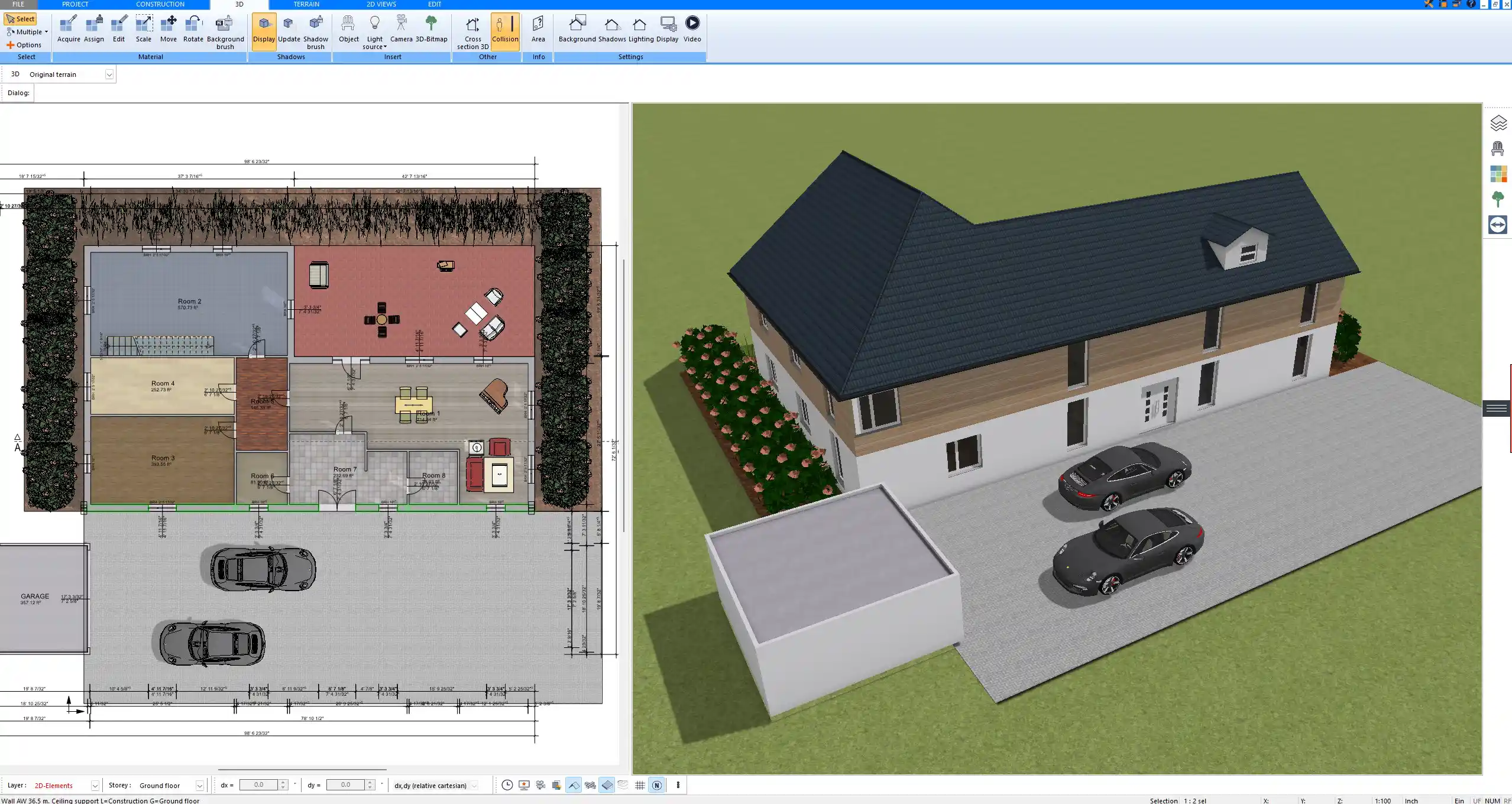Screen dimensions: 1512x804
Task: Open the materials color tiles in sidebar
Action: click(1498, 174)
